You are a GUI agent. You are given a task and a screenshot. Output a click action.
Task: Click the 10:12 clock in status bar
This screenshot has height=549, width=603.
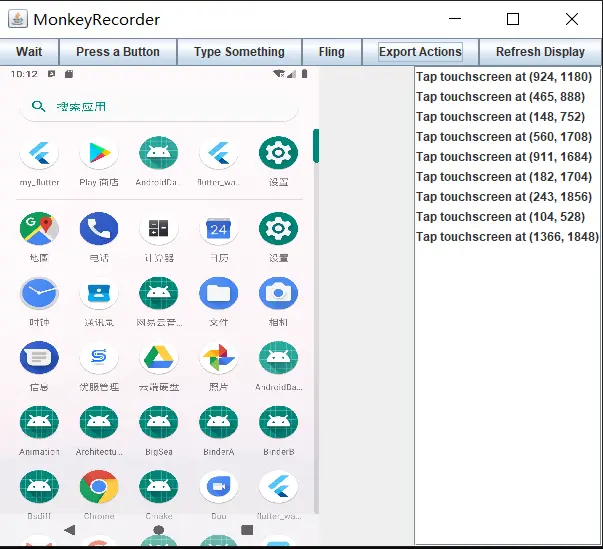(24, 74)
